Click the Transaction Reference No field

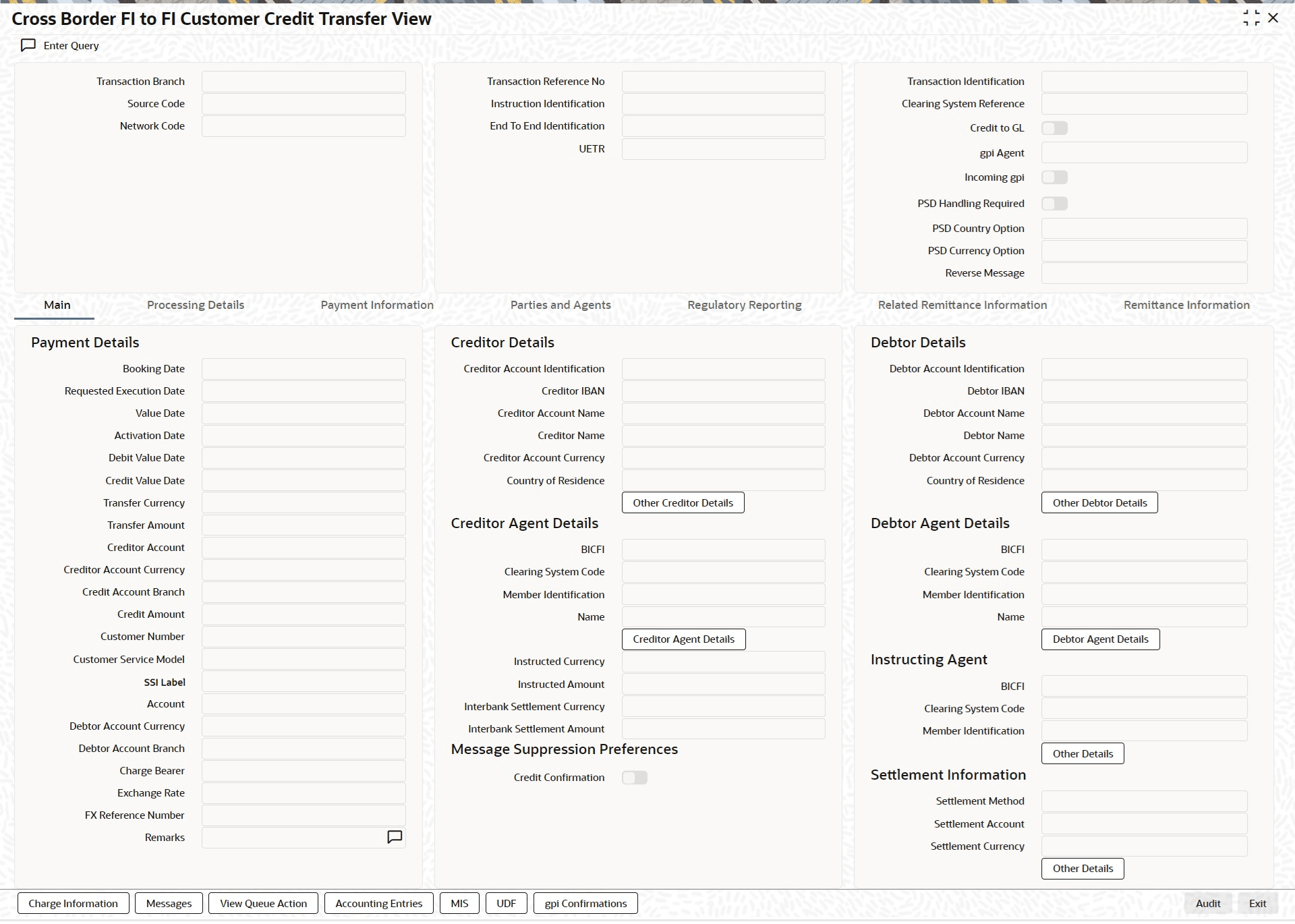tap(723, 82)
